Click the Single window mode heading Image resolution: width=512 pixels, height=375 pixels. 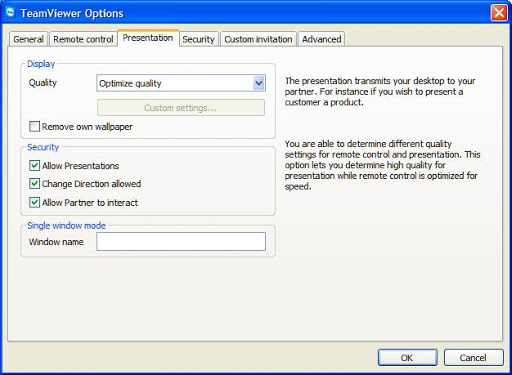point(66,226)
